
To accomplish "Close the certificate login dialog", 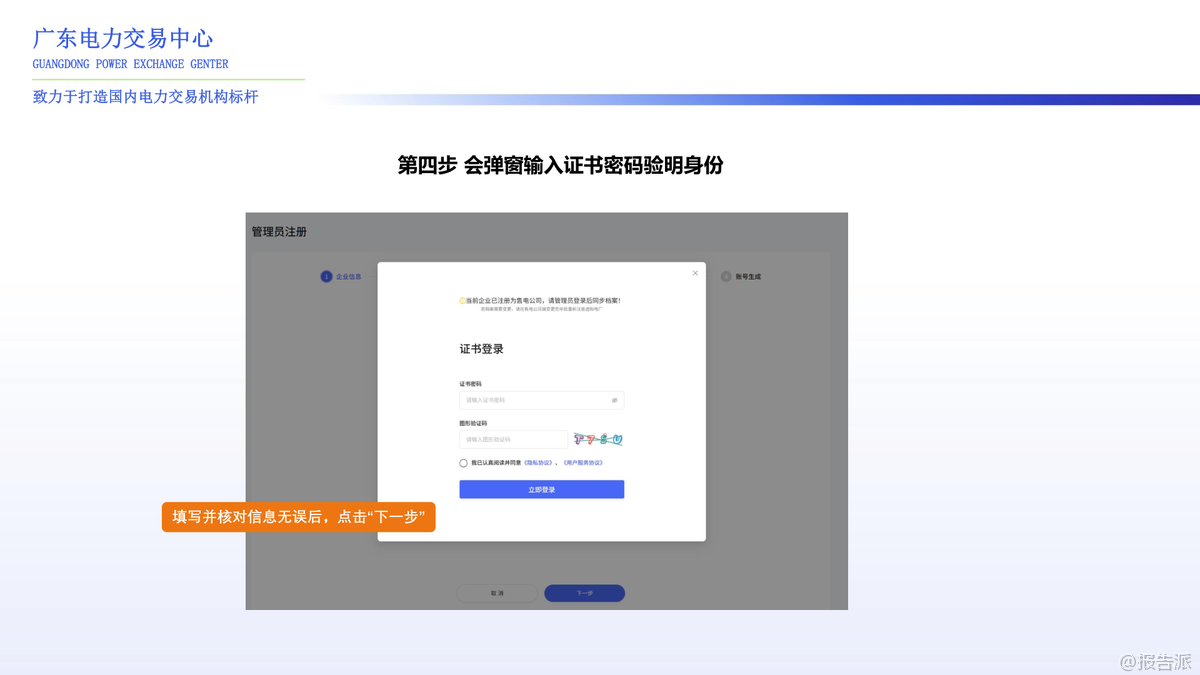I will coord(695,273).
